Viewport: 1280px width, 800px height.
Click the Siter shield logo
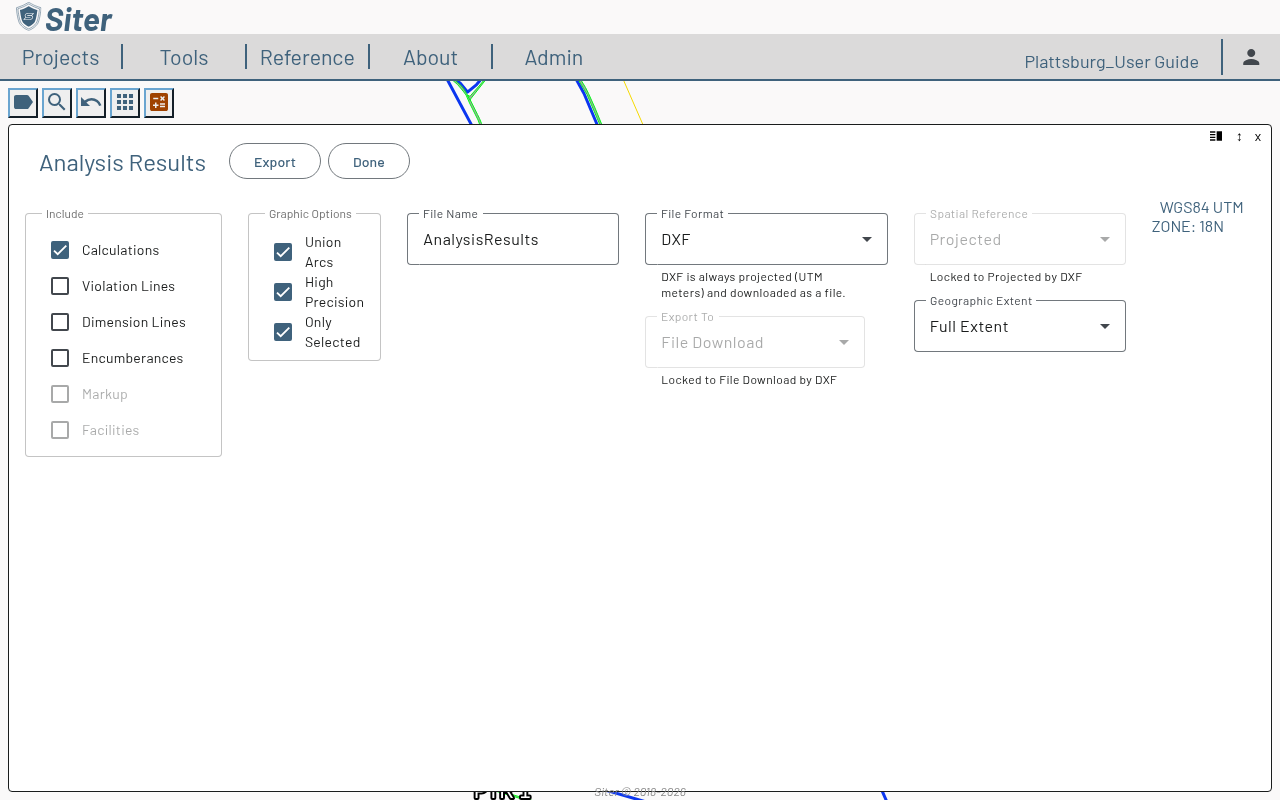pos(29,17)
